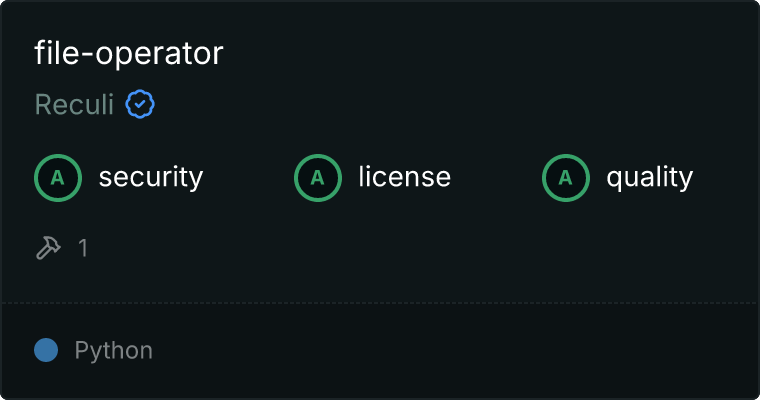The height and width of the screenshot is (400, 760).
Task: Click the tool count number 1
Action: pos(83,248)
